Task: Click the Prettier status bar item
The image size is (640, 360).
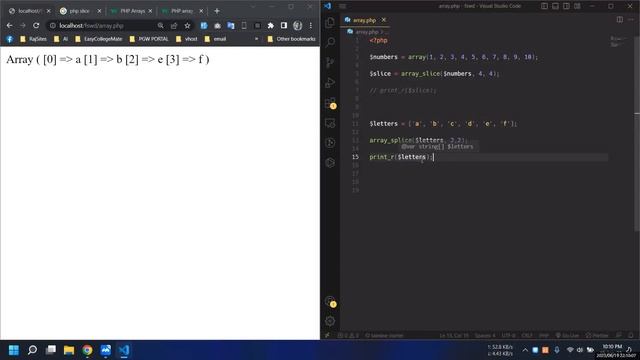Action: [x=597, y=336]
